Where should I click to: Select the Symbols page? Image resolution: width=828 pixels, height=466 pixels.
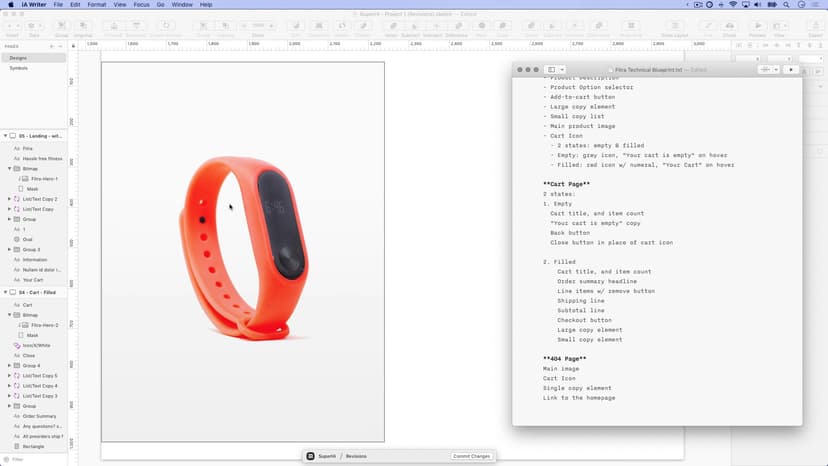(19, 68)
